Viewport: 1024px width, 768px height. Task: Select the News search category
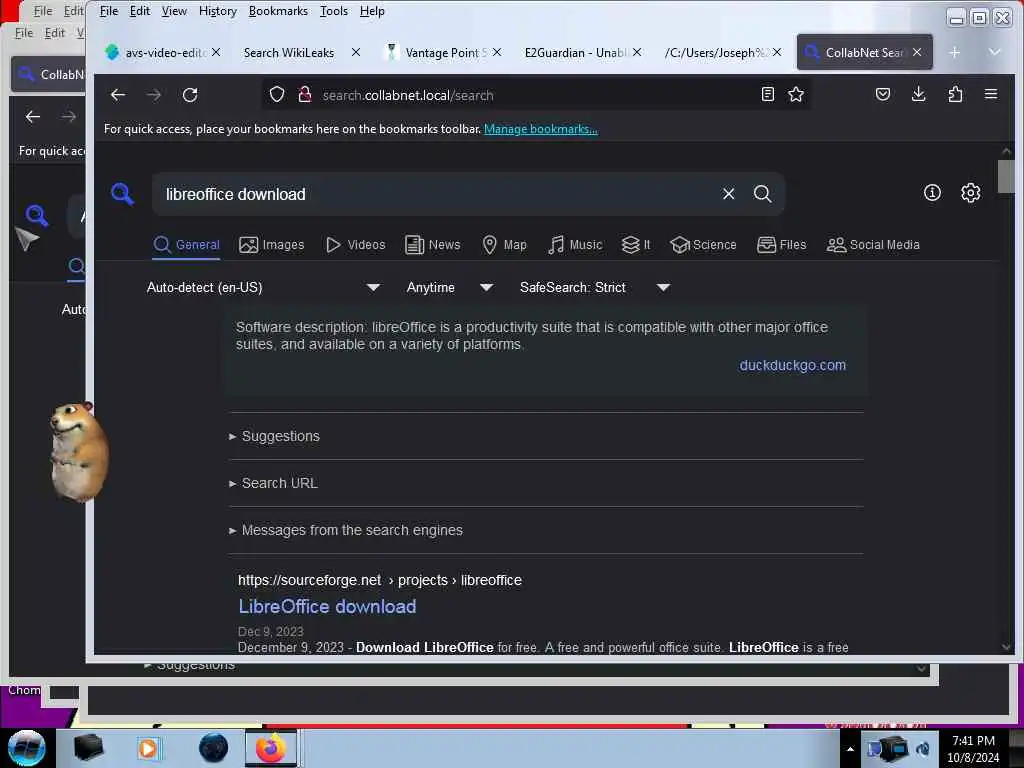(432, 245)
